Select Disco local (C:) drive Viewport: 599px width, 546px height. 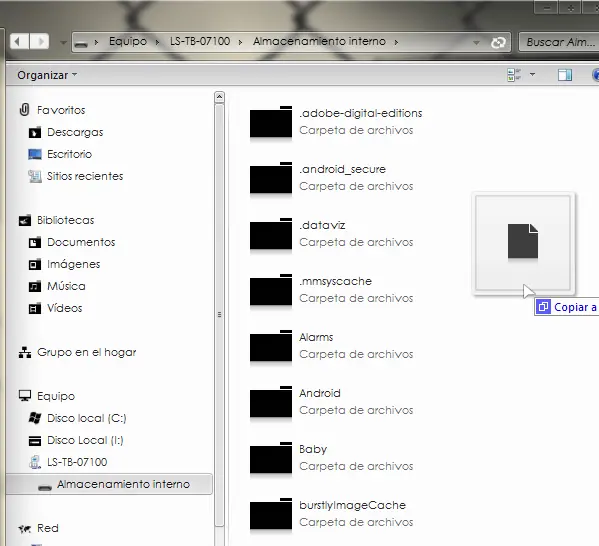(86, 418)
